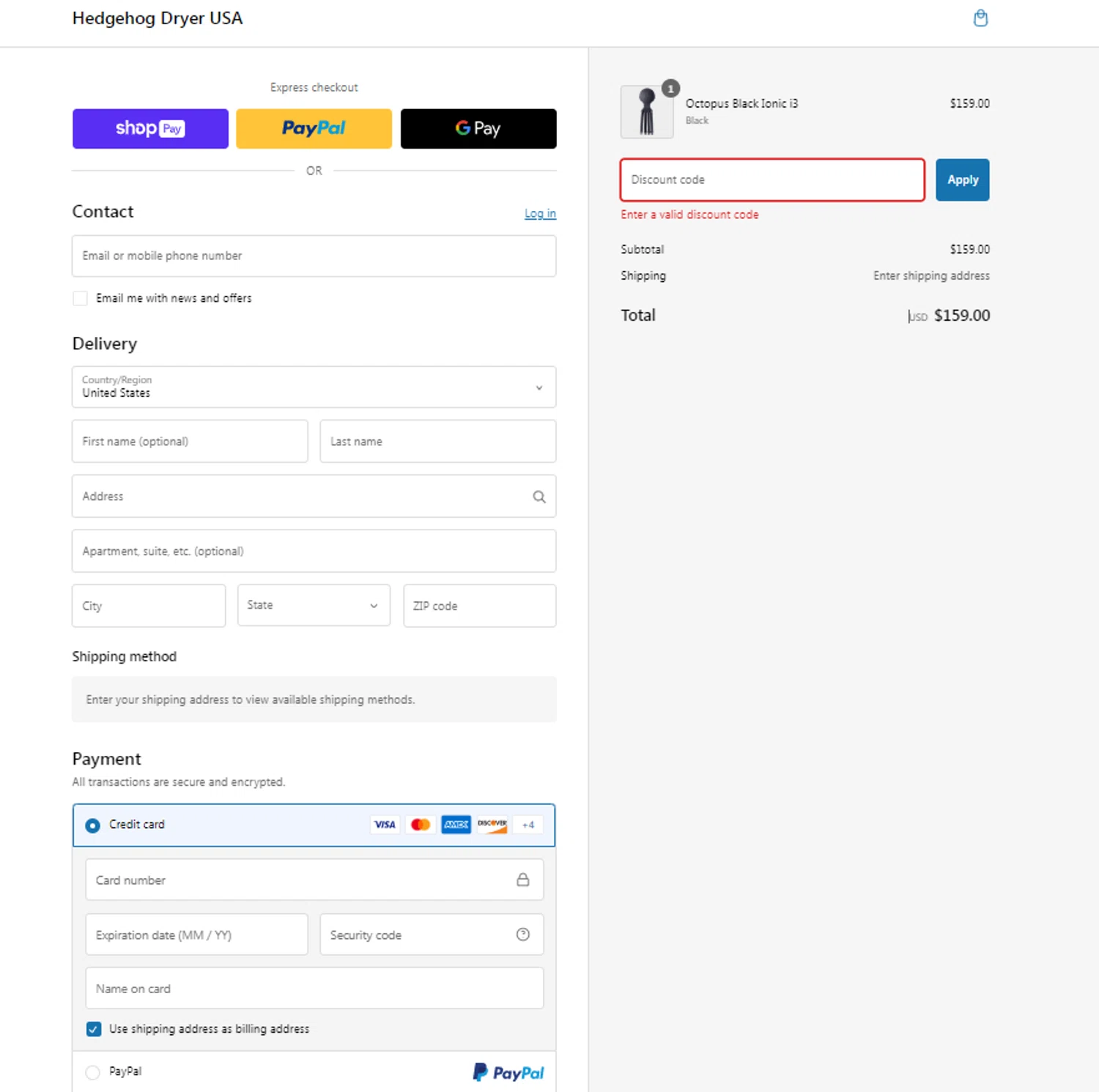Show the +4 additional card types
The width and height of the screenshot is (1099, 1092).
[528, 825]
